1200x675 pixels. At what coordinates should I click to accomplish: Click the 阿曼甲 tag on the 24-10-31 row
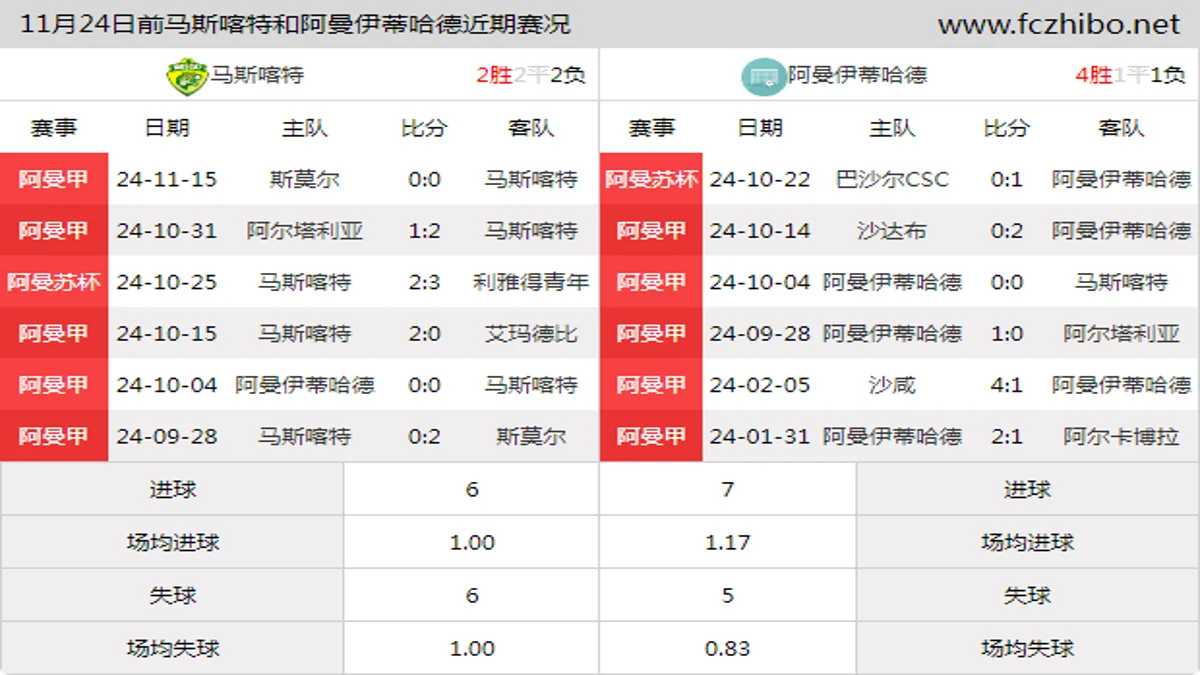(54, 231)
